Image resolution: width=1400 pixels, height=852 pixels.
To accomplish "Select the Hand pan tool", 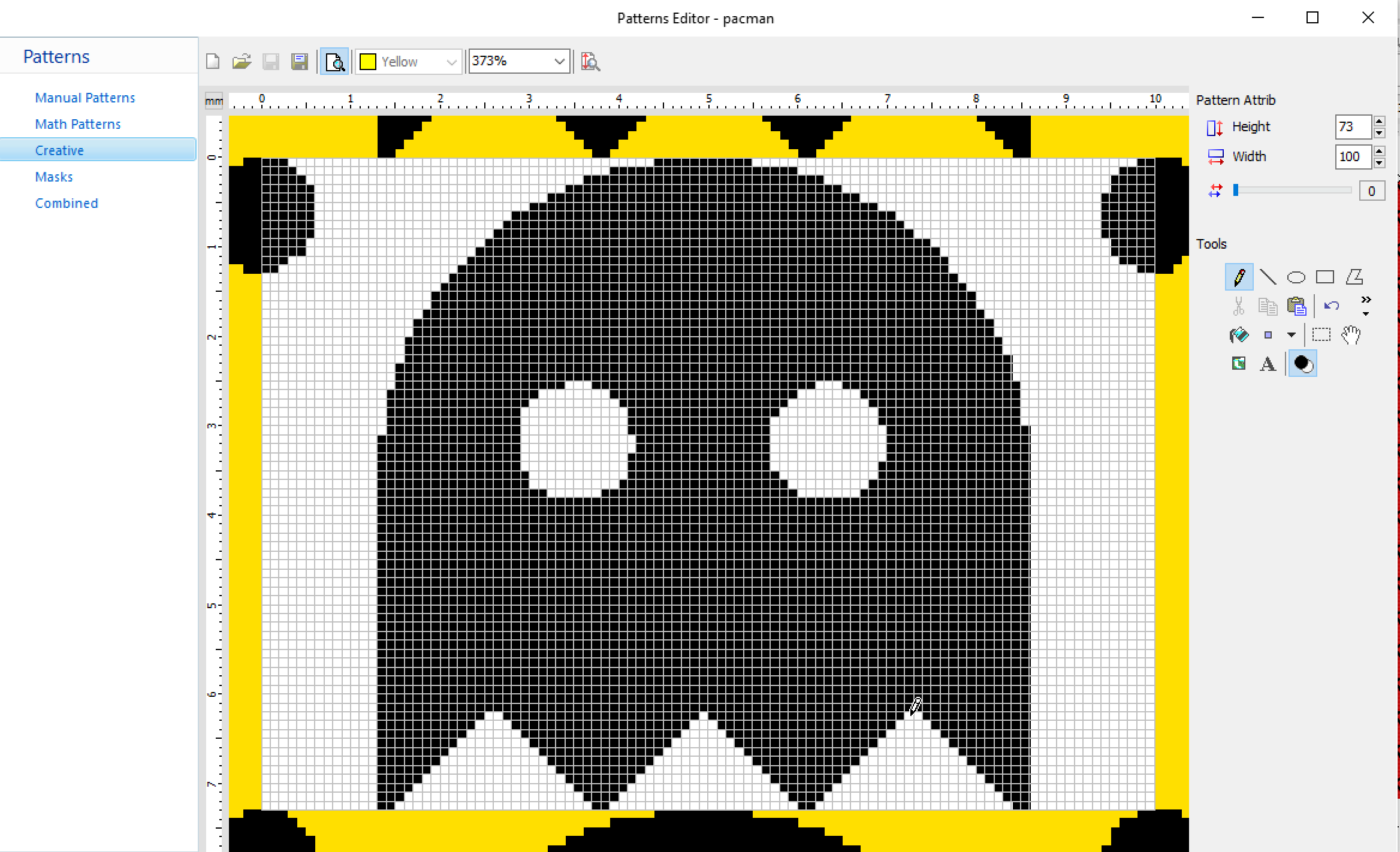I will tap(1351, 334).
